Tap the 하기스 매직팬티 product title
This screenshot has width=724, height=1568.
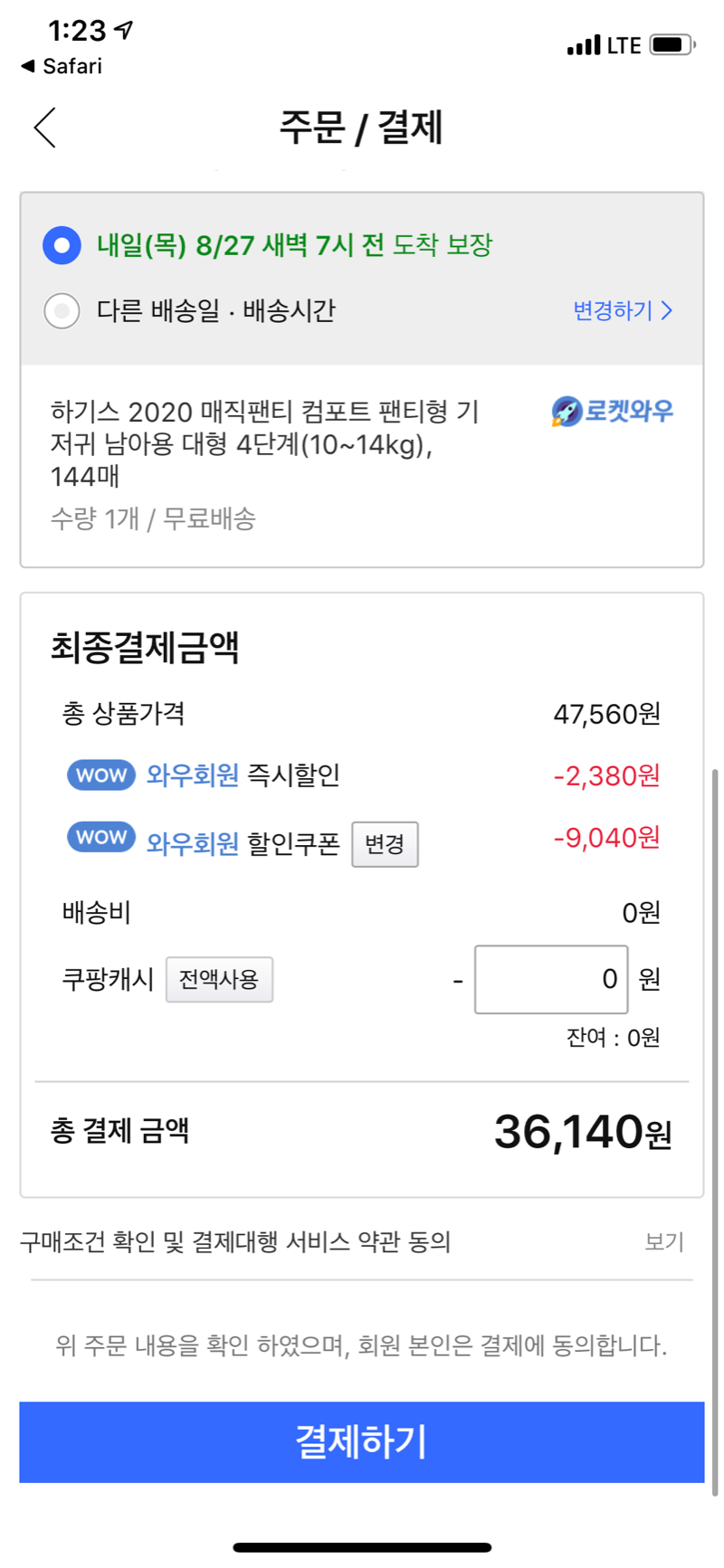coord(264,444)
